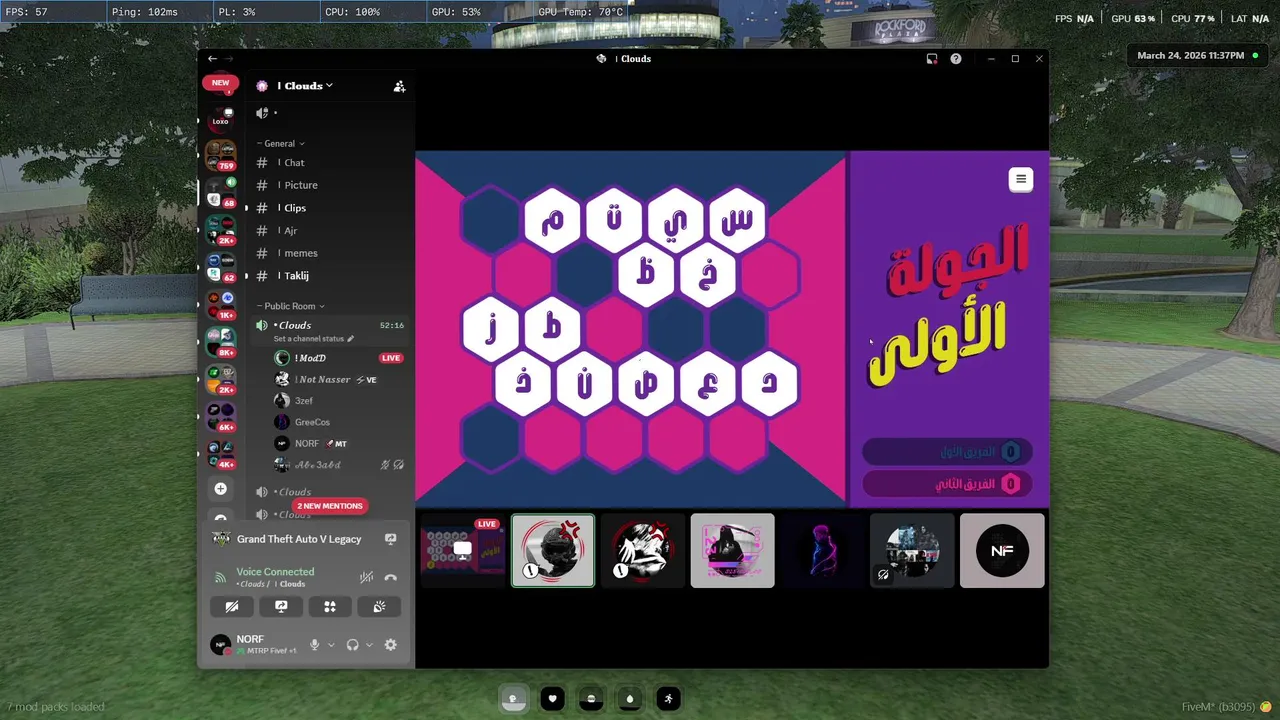1280x720 pixels.
Task: Add a server with plus icon
Action: pyautogui.click(x=220, y=489)
